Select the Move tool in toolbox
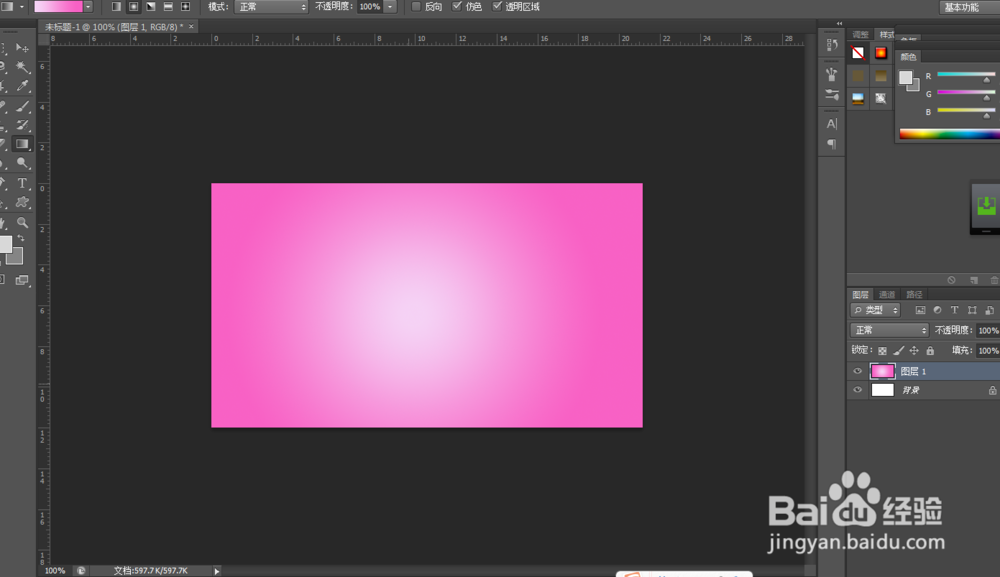Image resolution: width=1000 pixels, height=577 pixels. (x=22, y=48)
